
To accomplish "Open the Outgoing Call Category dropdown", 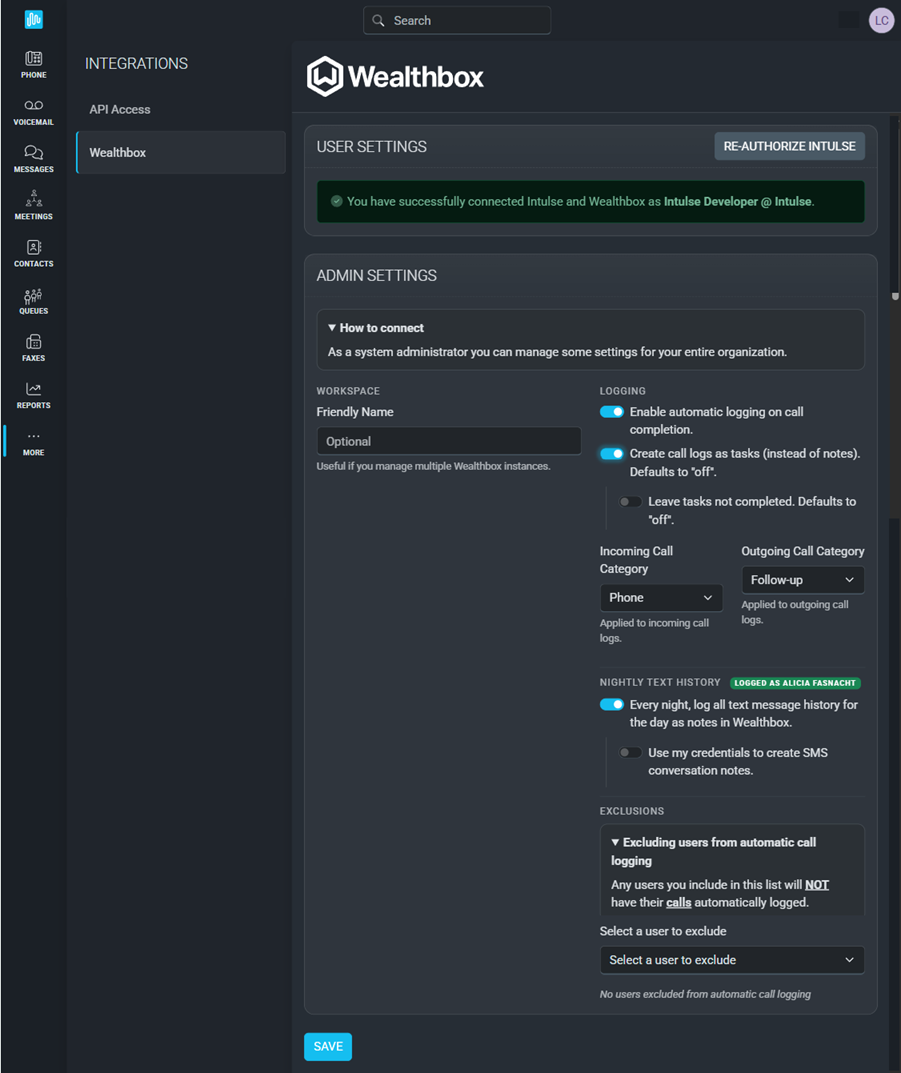I will coord(802,580).
